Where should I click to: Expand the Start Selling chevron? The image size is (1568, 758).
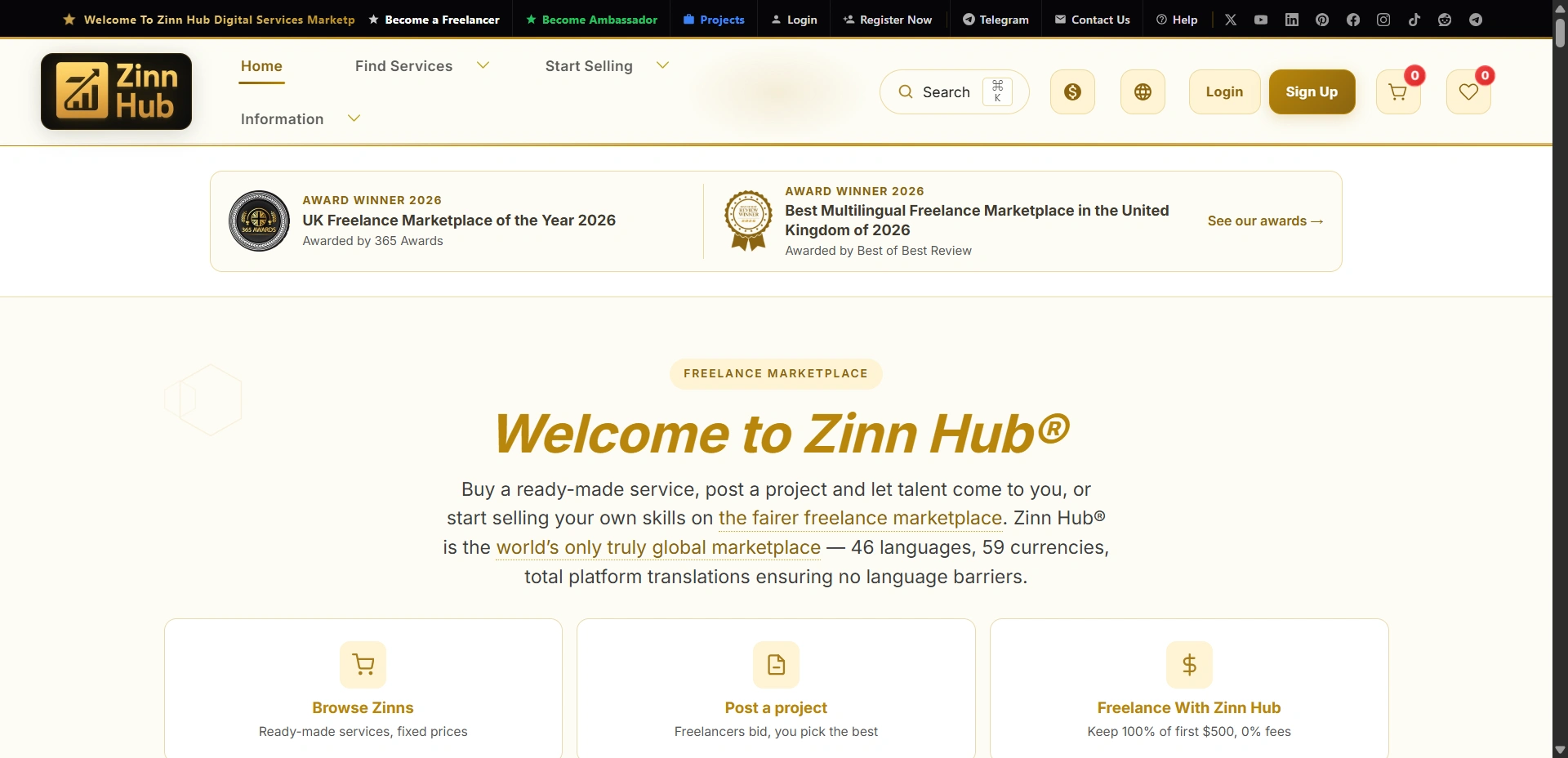click(x=663, y=65)
